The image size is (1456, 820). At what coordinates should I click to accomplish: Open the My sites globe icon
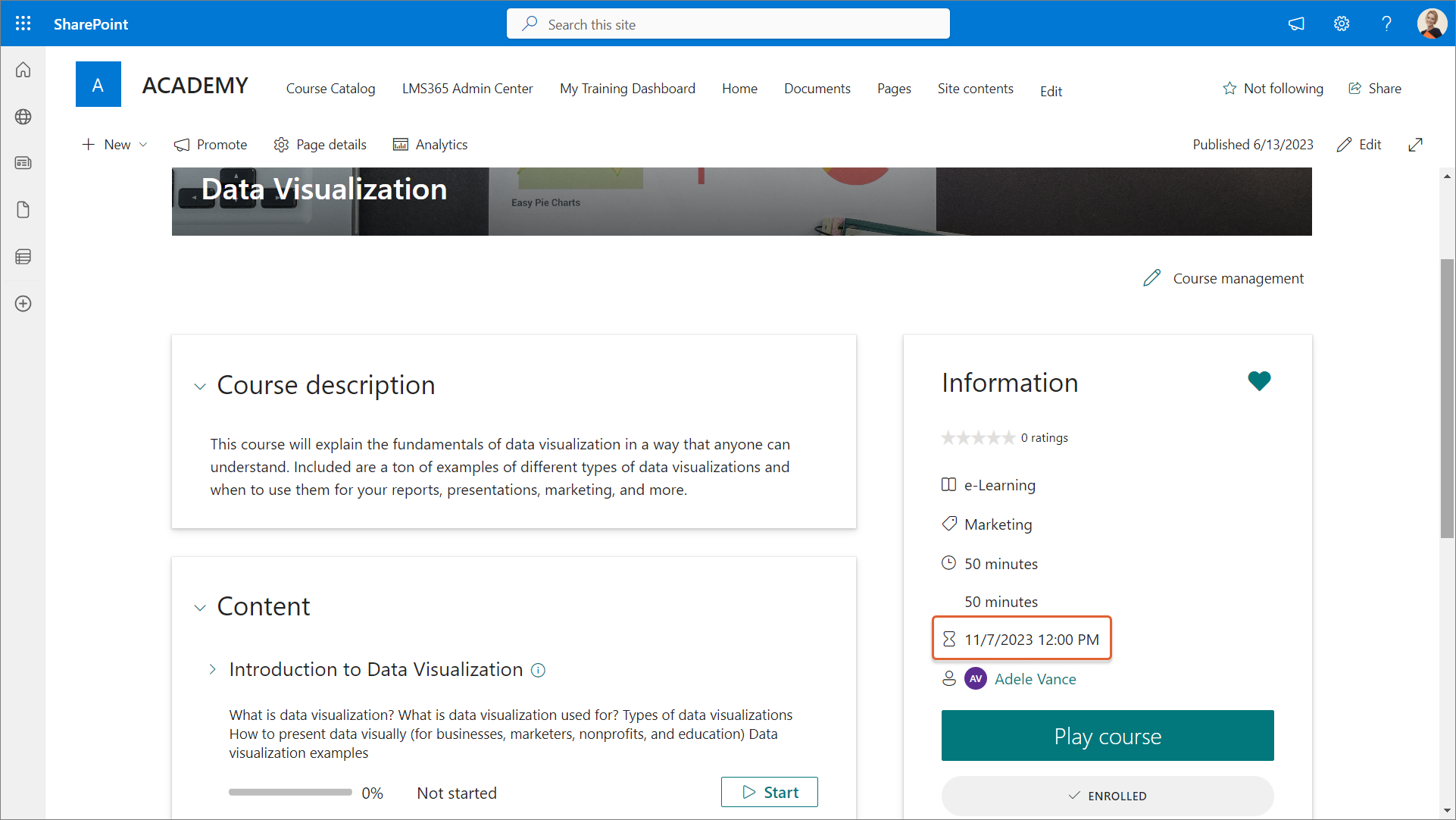23,117
